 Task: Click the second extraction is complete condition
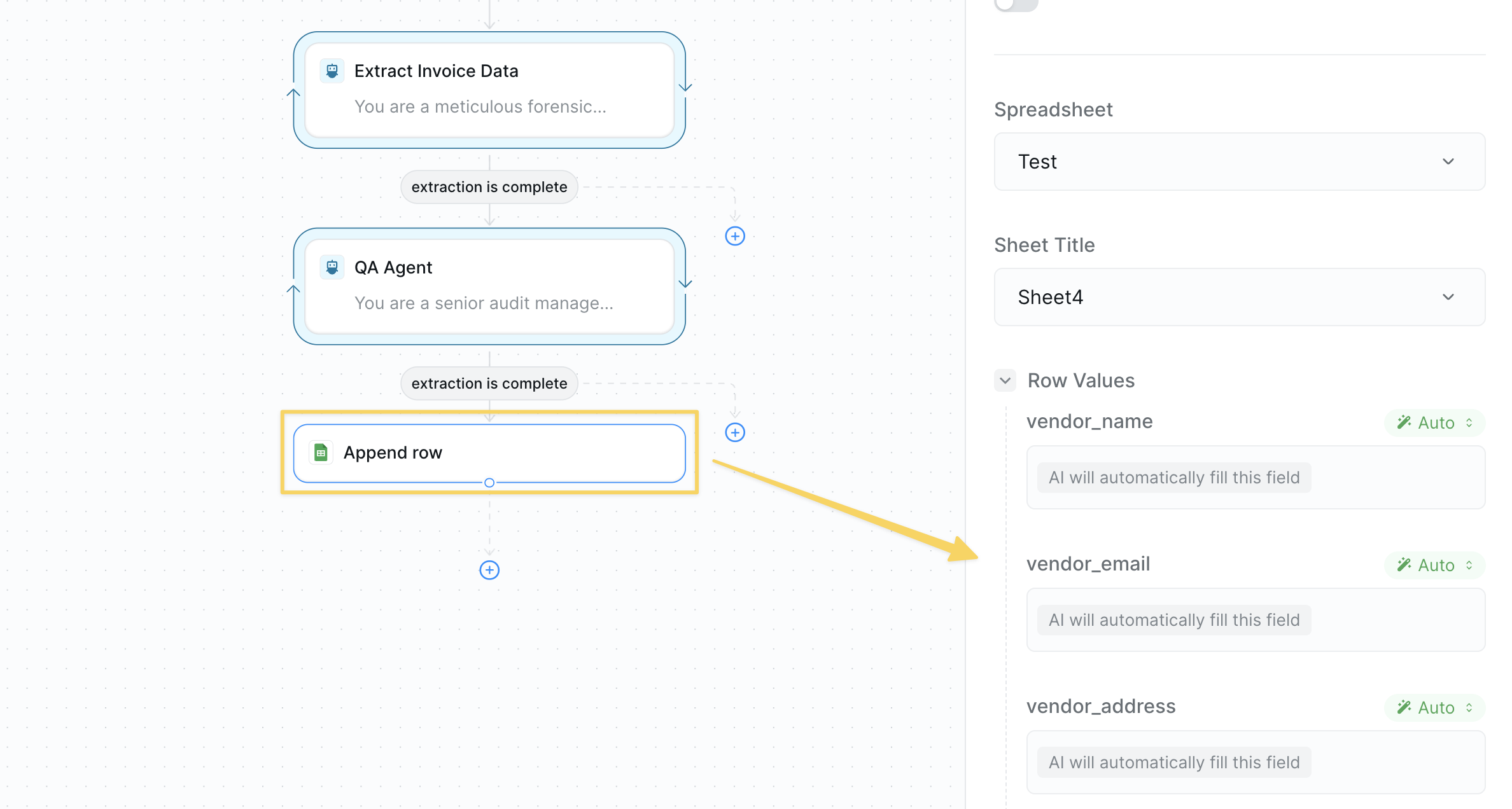coord(489,384)
